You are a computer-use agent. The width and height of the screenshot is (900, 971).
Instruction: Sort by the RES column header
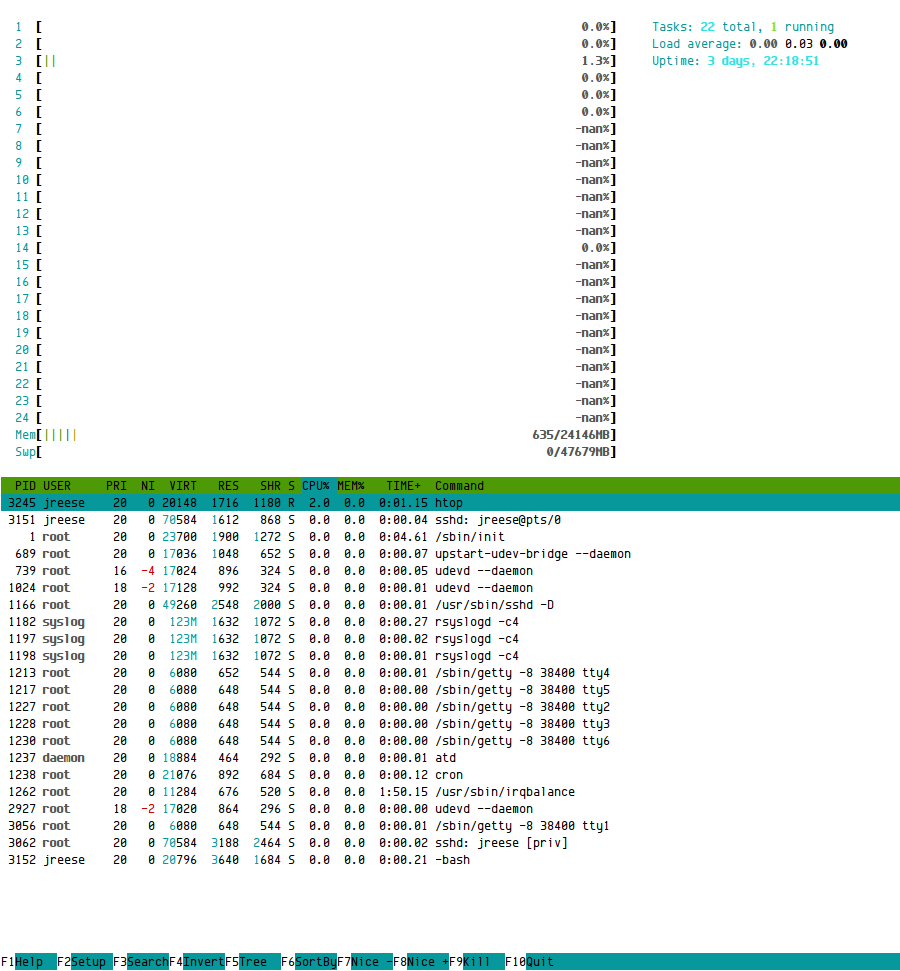(x=228, y=486)
